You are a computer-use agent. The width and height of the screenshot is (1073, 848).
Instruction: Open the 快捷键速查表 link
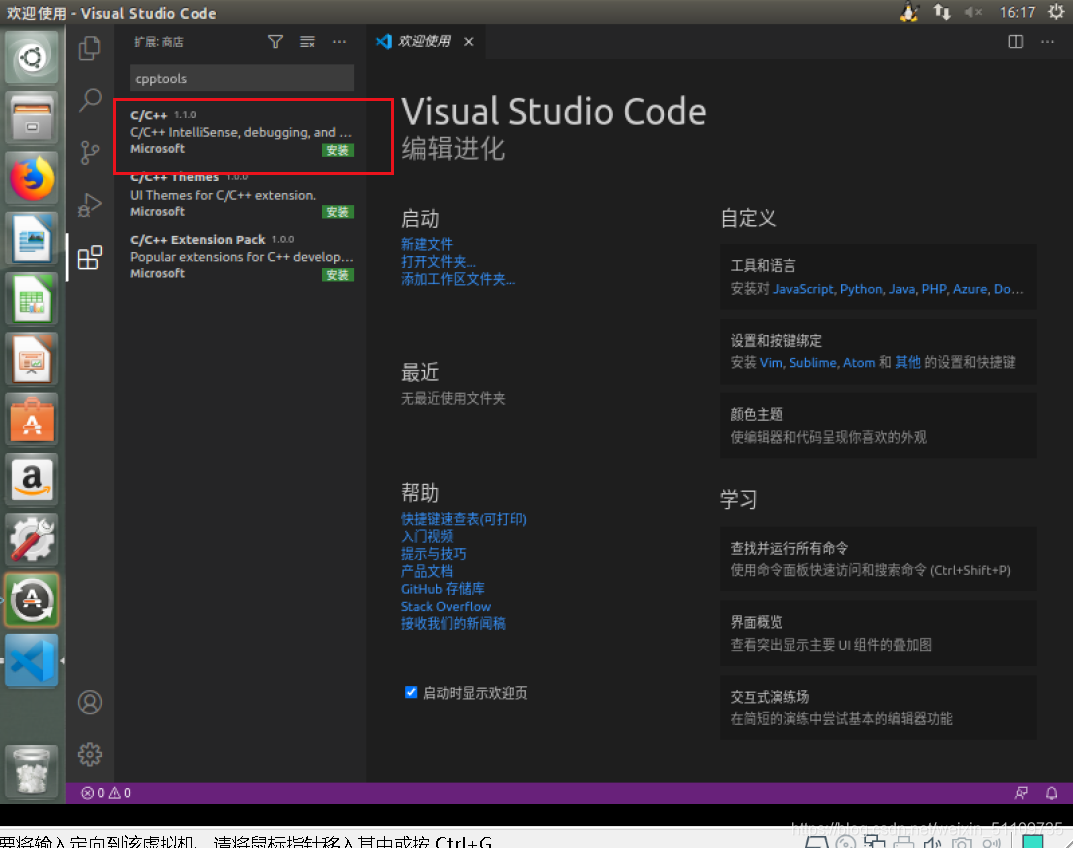463,519
